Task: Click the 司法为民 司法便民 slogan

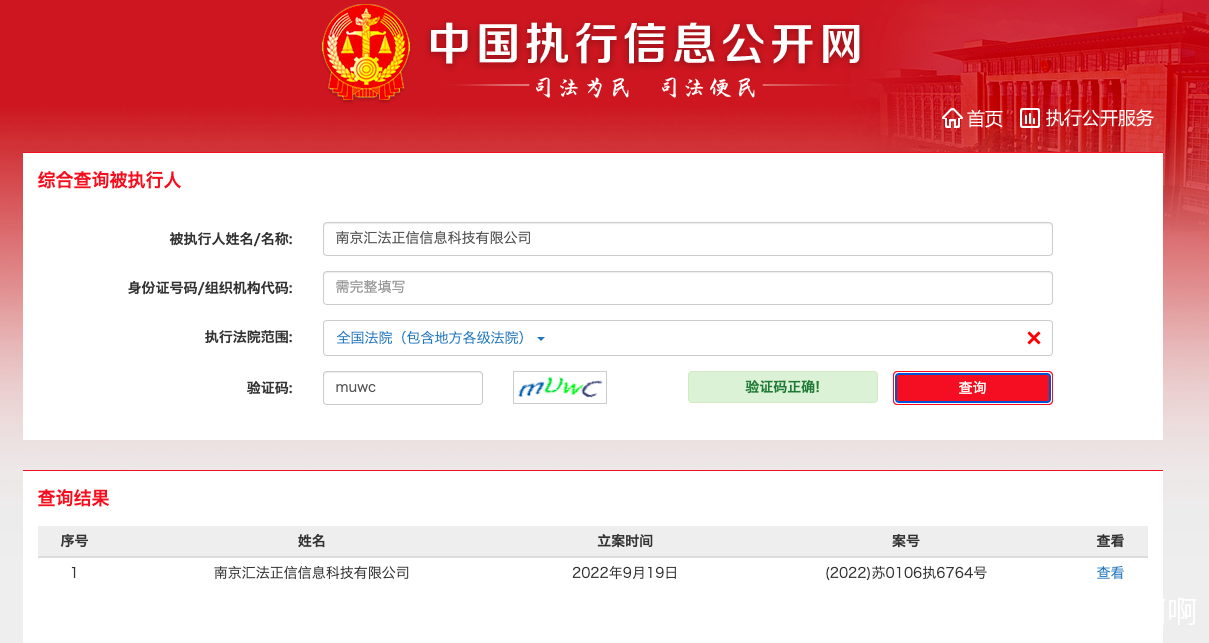Action: coord(646,88)
